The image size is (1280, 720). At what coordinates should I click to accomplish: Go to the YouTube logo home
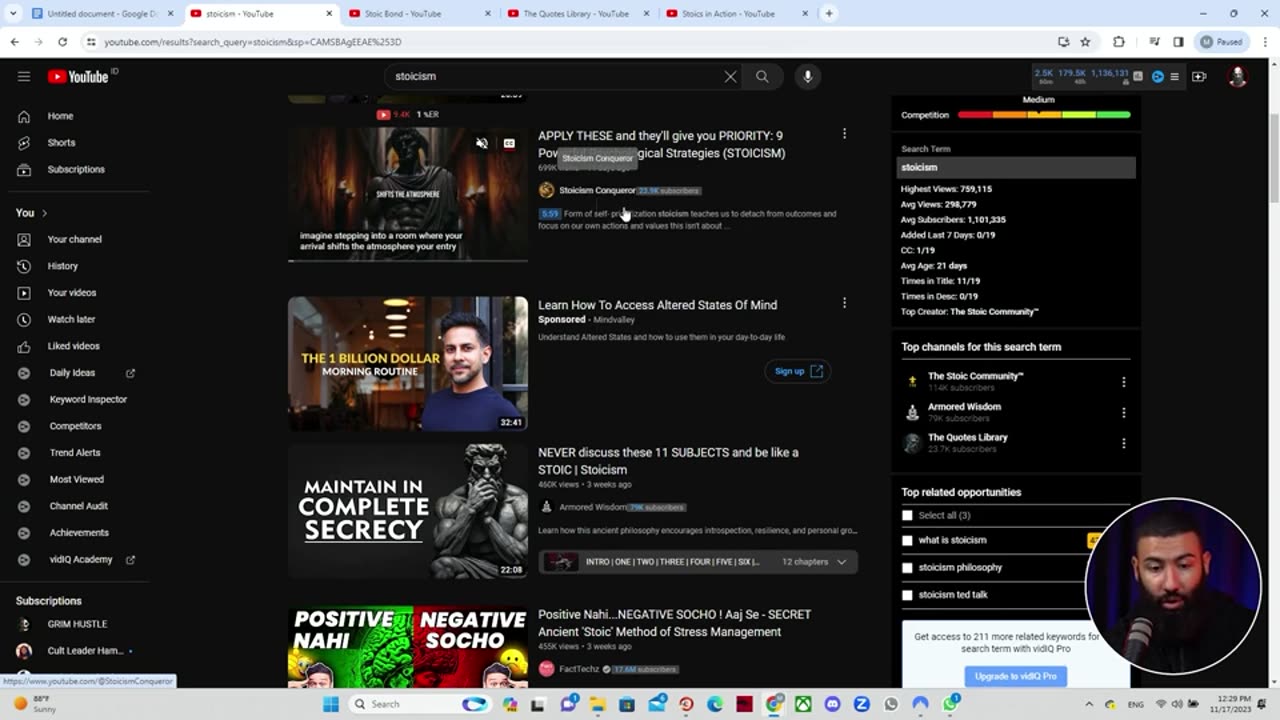tap(78, 77)
